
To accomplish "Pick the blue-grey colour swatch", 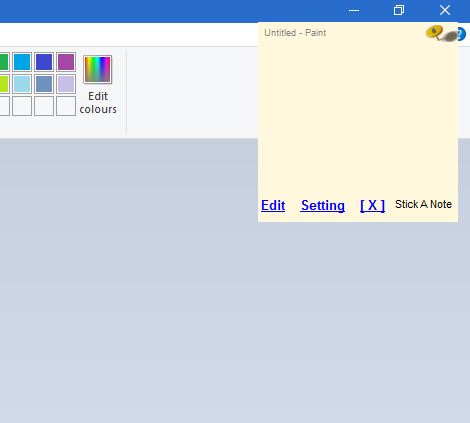I will pyautogui.click(x=44, y=84).
